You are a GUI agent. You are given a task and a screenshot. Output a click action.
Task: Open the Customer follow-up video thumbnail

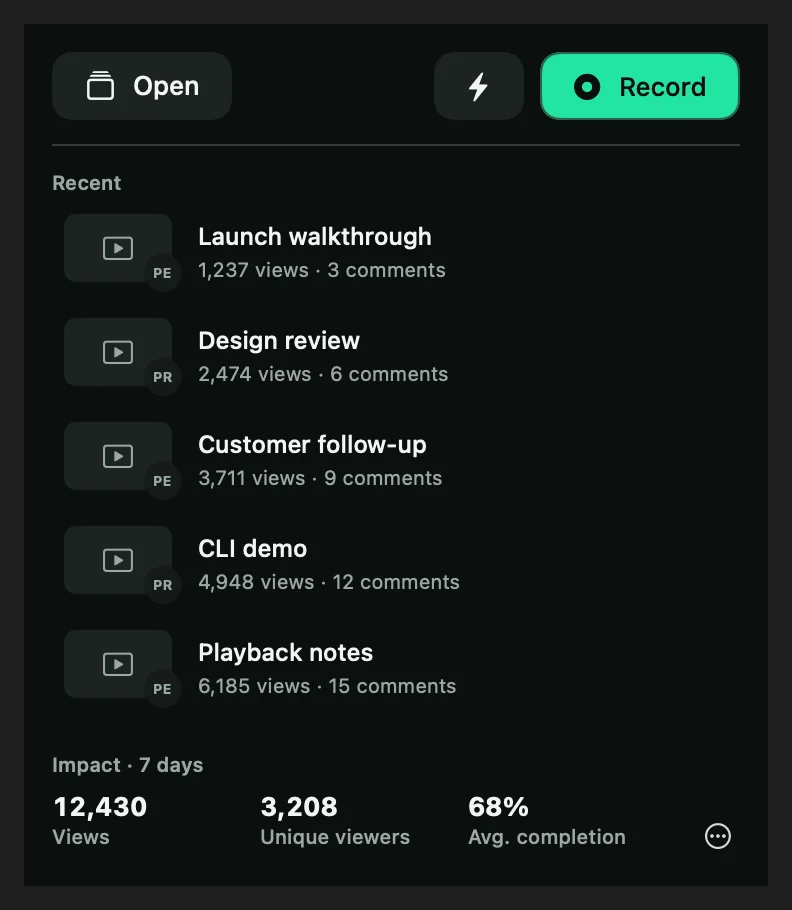[118, 456]
